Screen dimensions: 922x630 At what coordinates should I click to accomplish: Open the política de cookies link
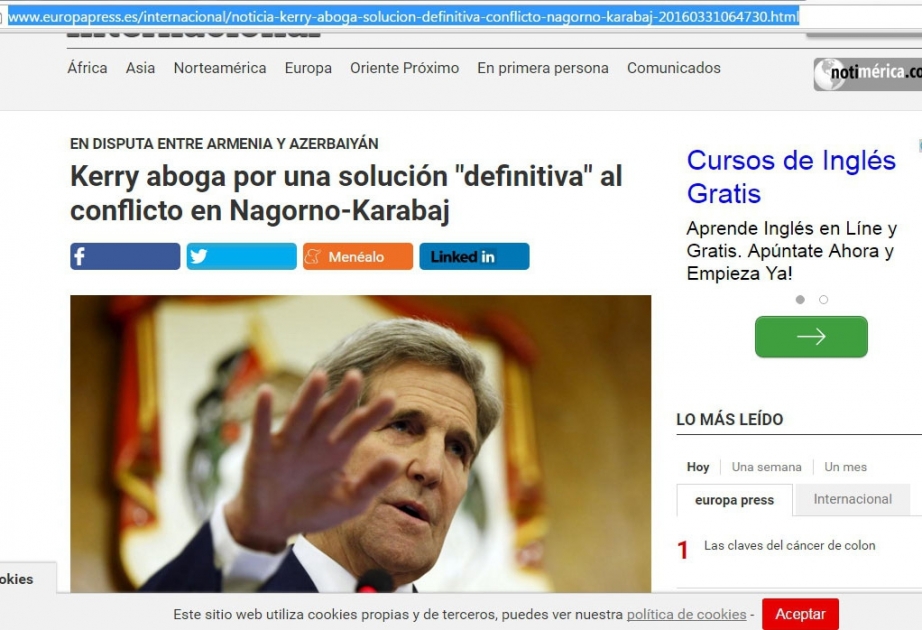pos(686,615)
